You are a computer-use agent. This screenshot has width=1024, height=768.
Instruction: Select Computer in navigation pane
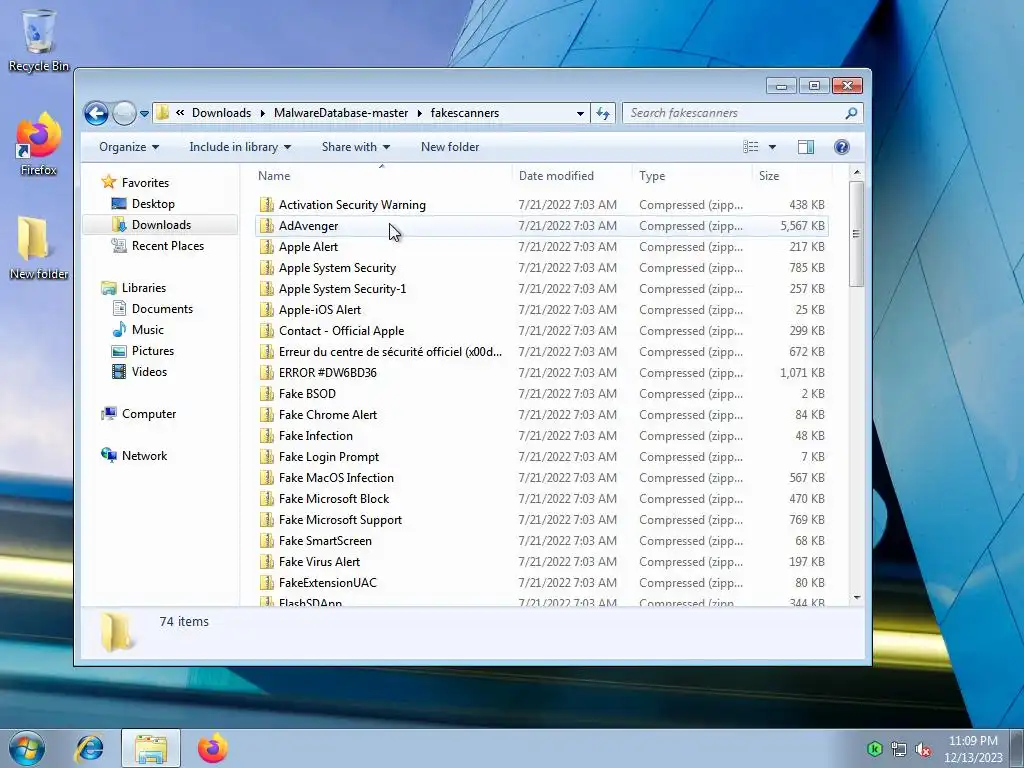149,414
